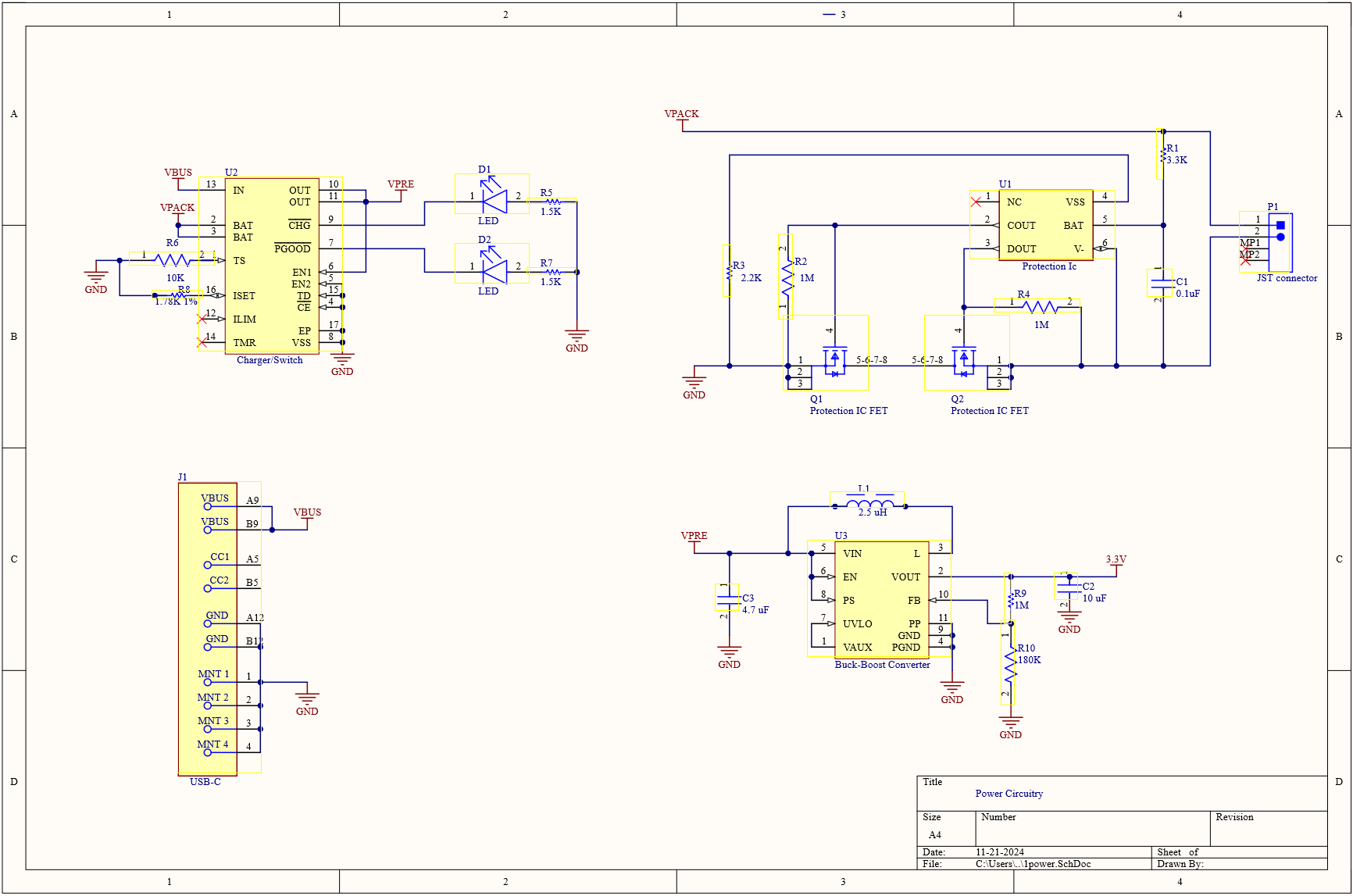
Task: Click the no-connect cross on U1 NC pin
Action: [976, 202]
